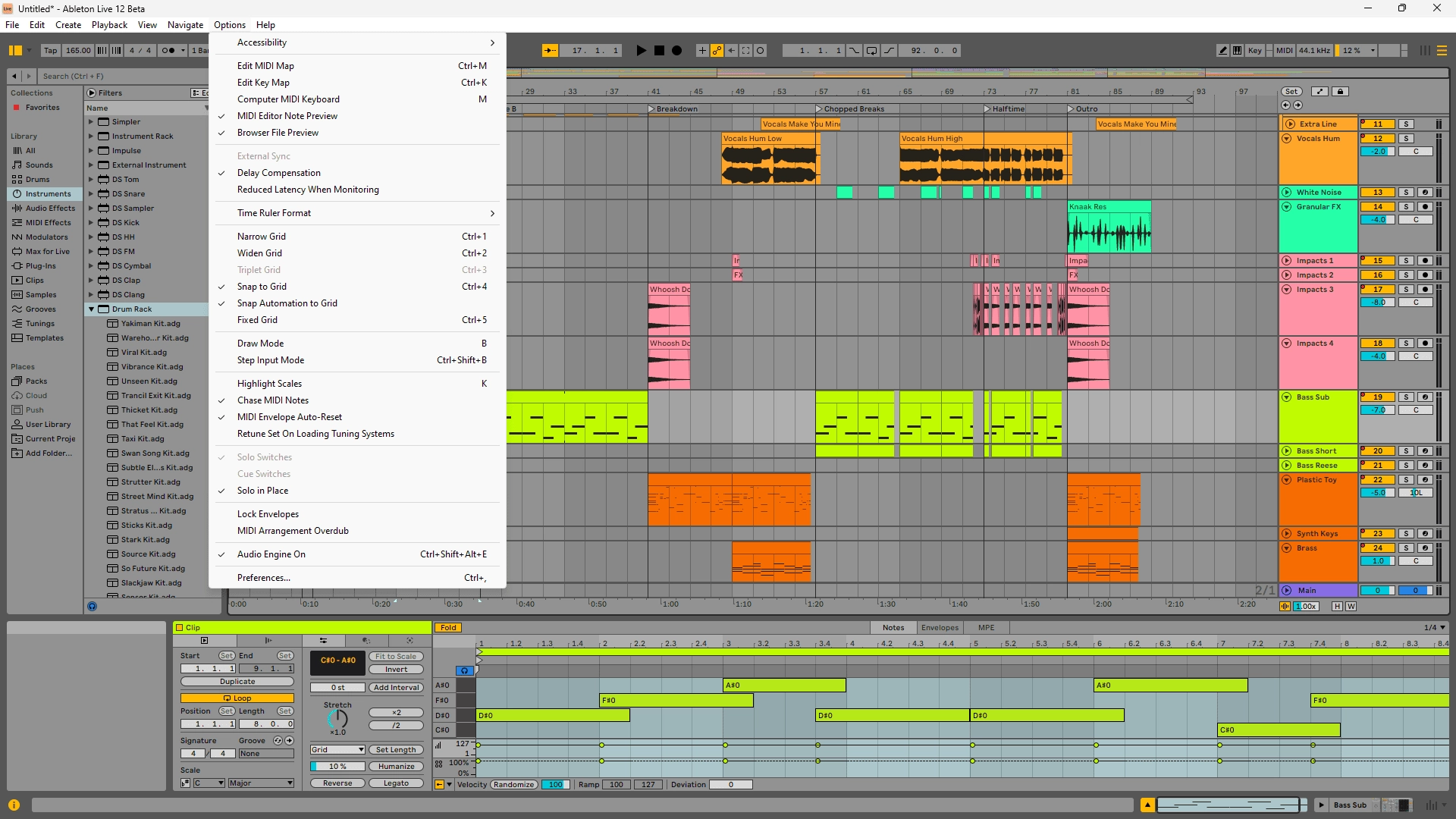
Task: Jump to previous locator arrow
Action: (1285, 105)
